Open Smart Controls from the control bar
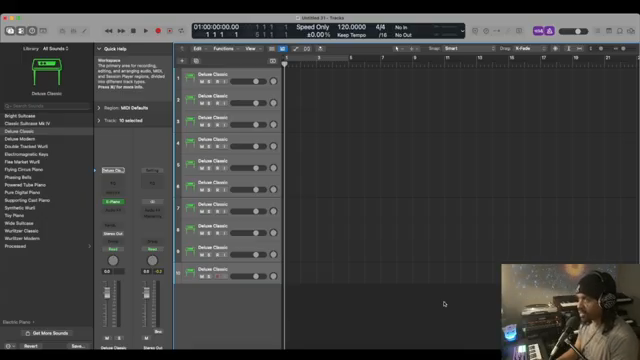Viewport: 640px width, 360px height. [62, 31]
